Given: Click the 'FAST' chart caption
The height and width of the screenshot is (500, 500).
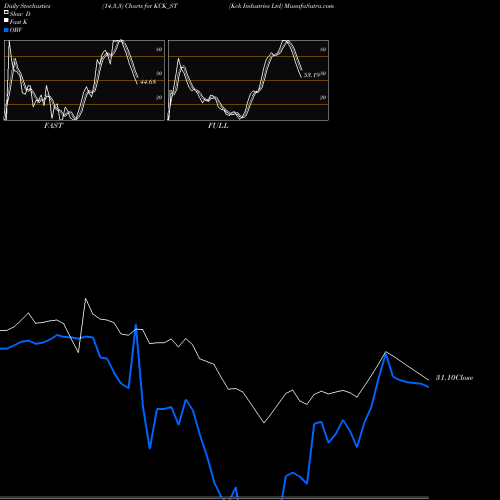Looking at the screenshot, I should coord(54,126).
